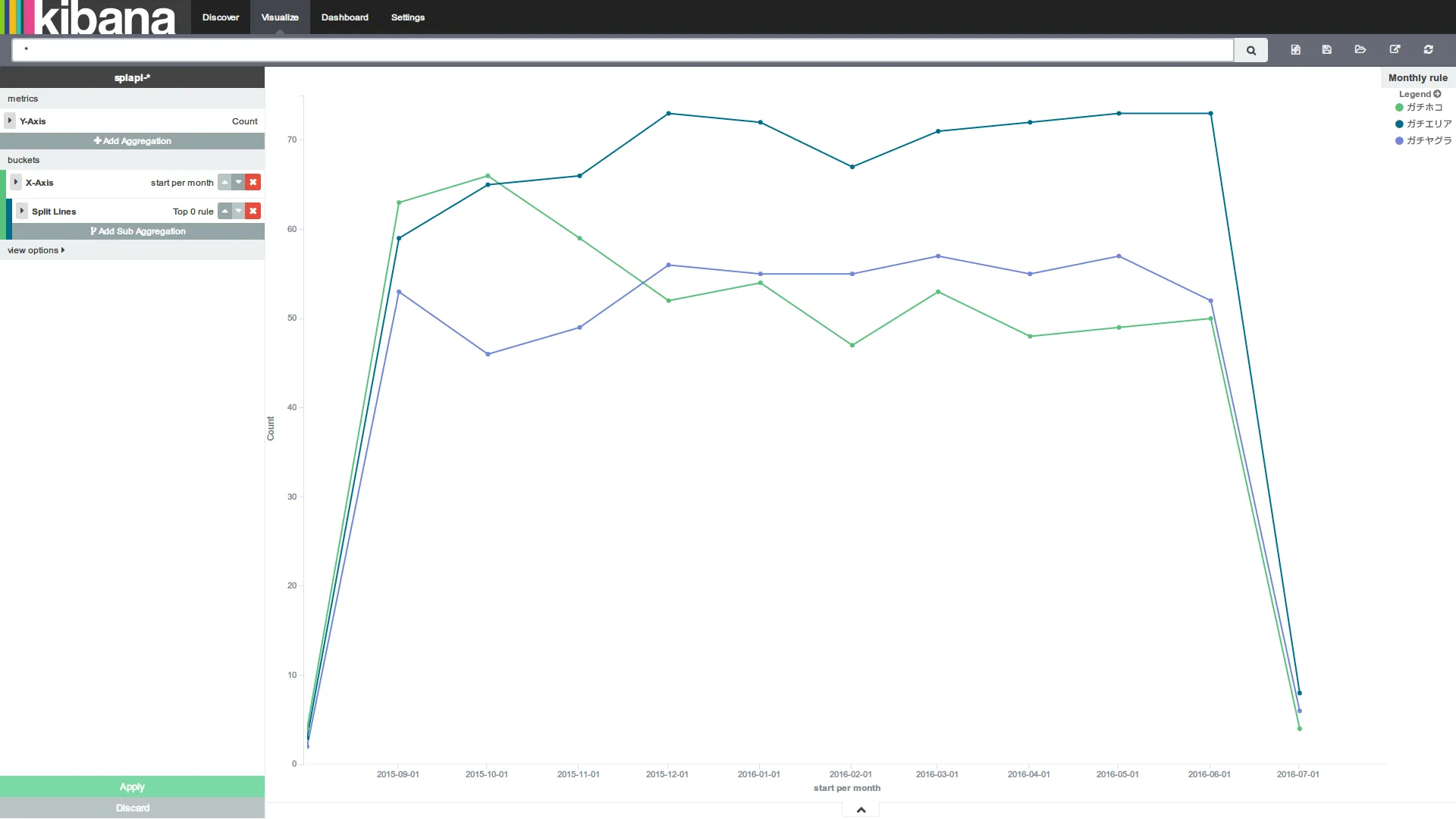The height and width of the screenshot is (819, 1456).
Task: Open the Settings menu item
Action: [407, 17]
